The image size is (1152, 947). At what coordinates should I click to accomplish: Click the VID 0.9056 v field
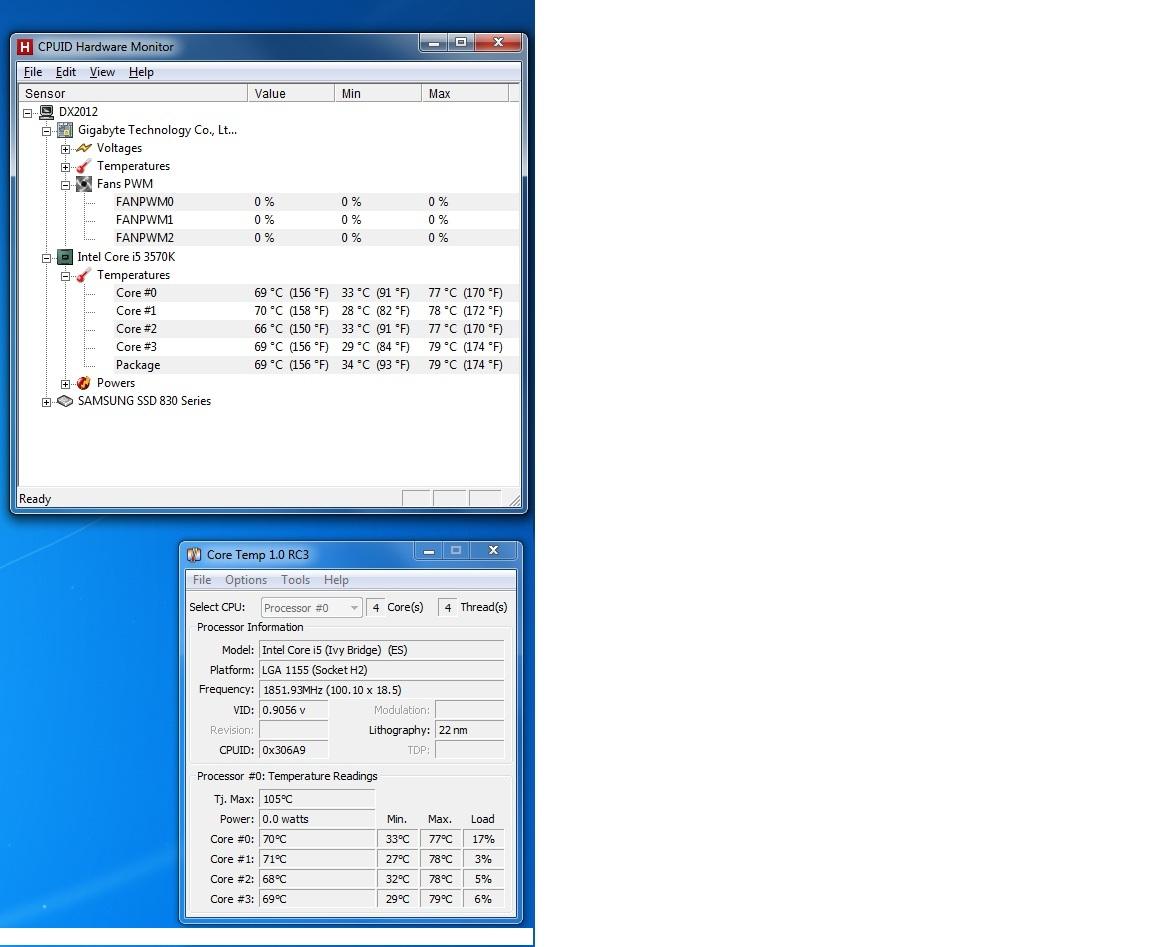coord(294,710)
